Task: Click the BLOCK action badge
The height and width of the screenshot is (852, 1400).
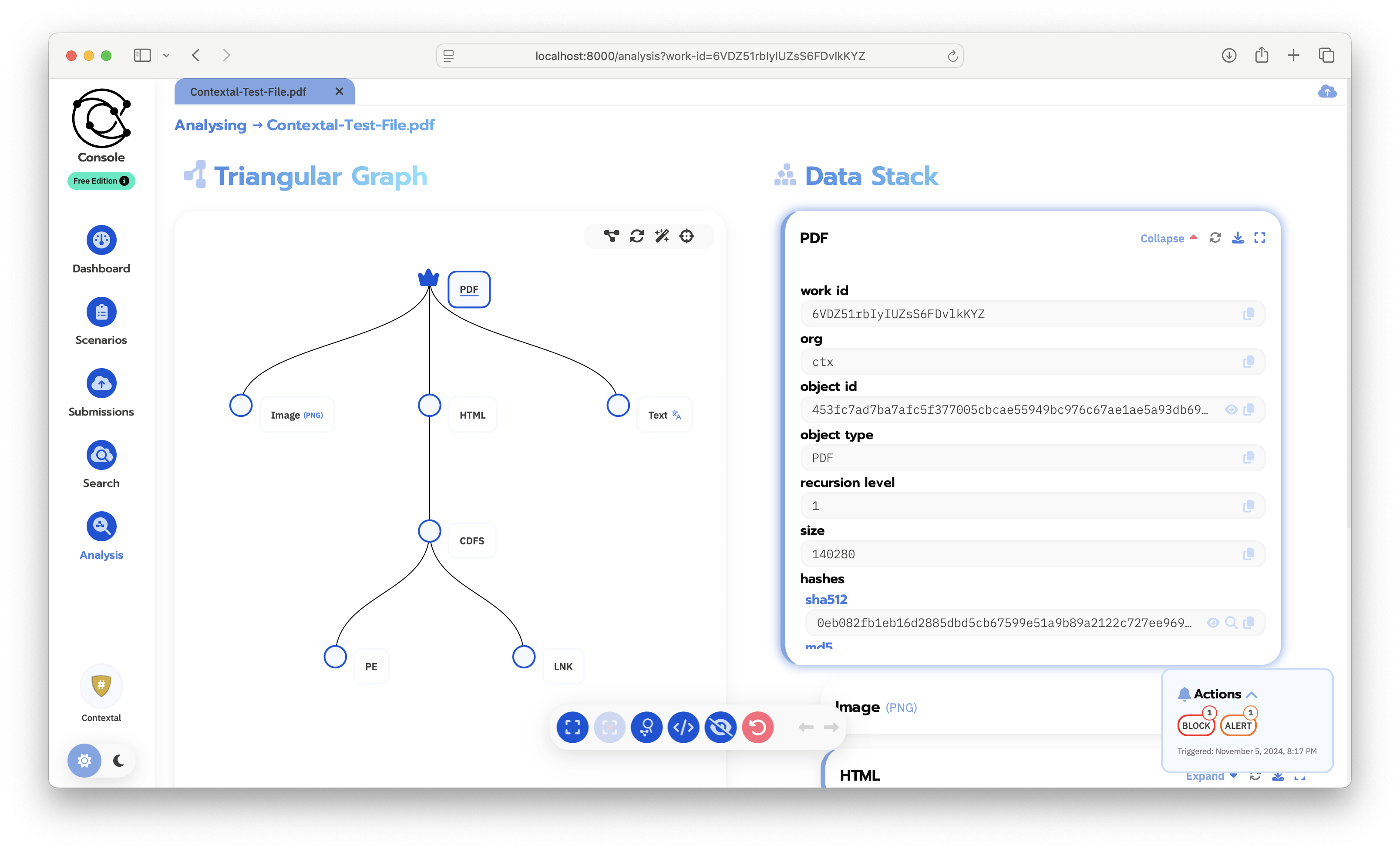Action: point(1195,725)
